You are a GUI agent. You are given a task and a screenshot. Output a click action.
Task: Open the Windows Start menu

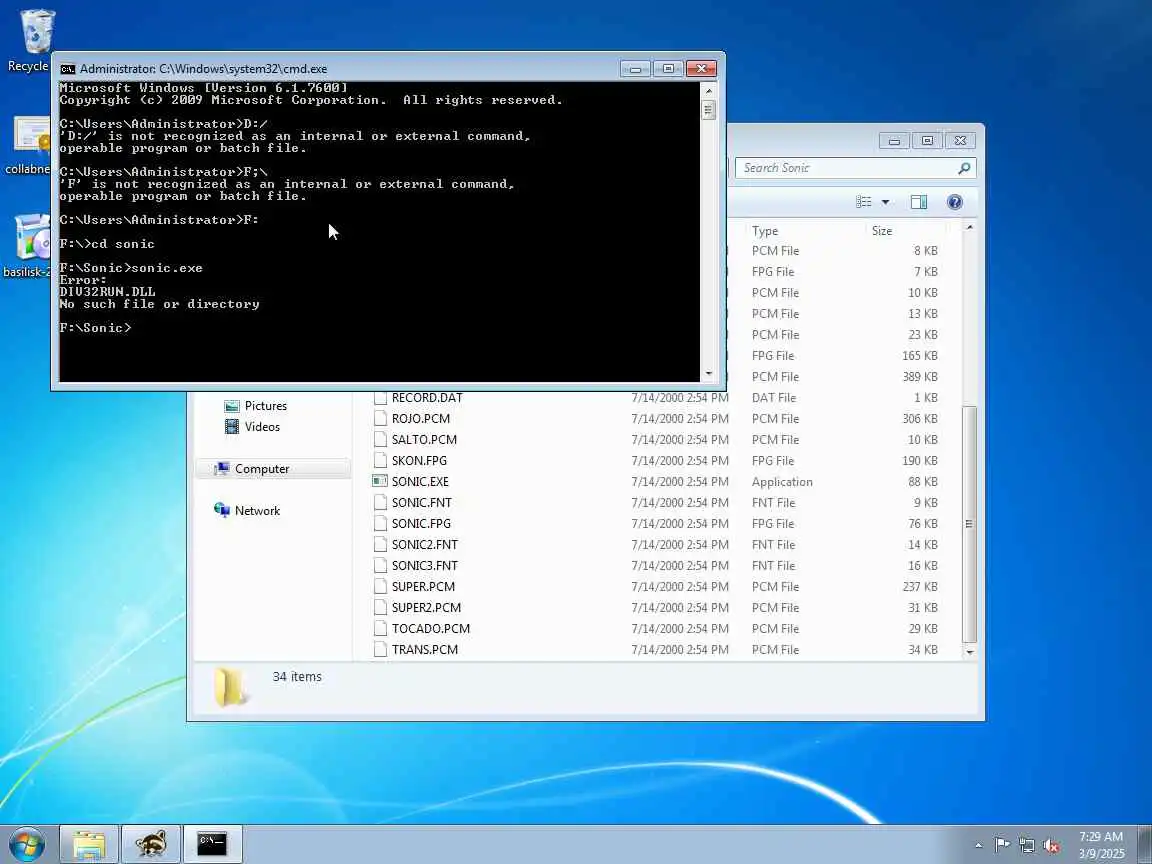[x=27, y=844]
